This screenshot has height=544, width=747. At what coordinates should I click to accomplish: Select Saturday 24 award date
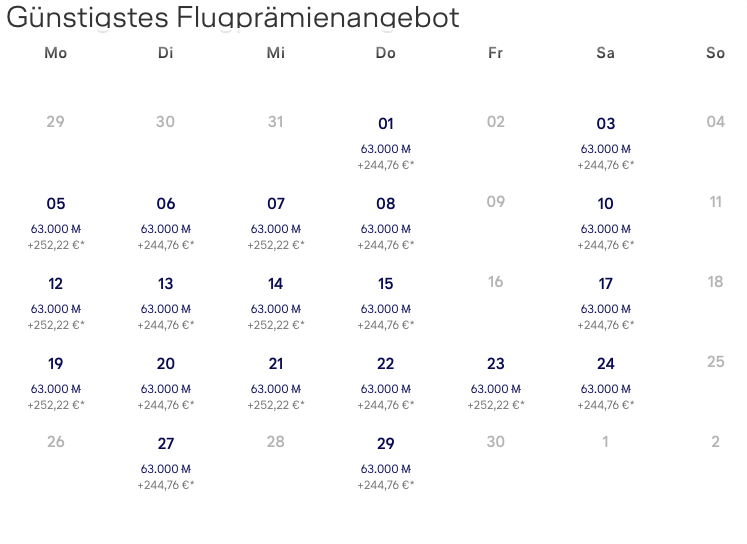point(606,381)
